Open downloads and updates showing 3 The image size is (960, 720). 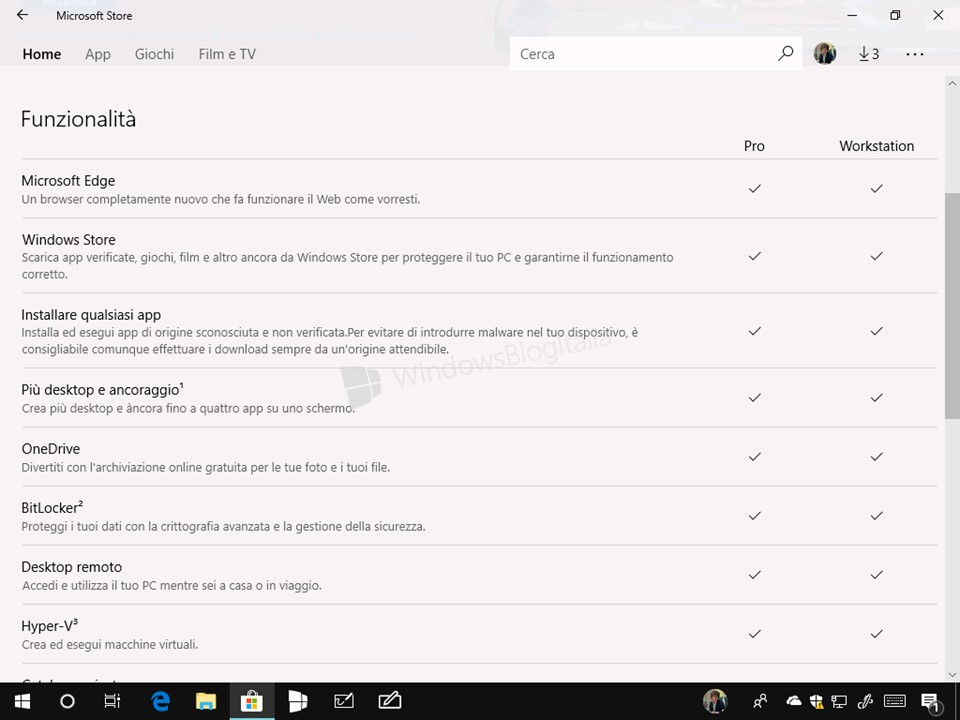click(868, 54)
